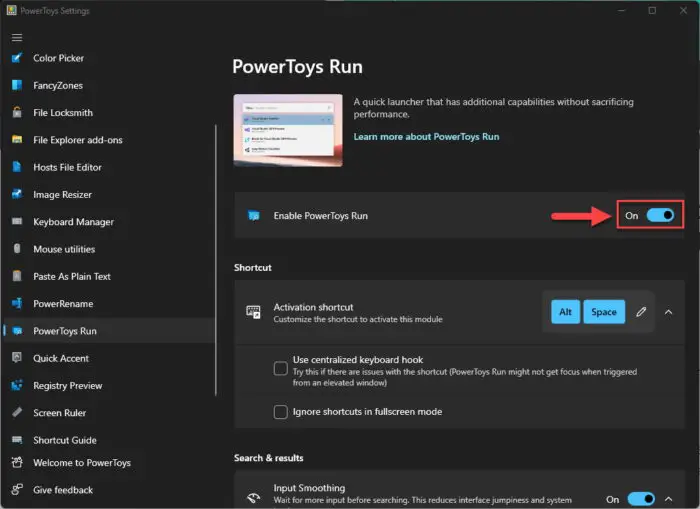Click the Mouse utilities icon
700x509 pixels.
click(17, 249)
